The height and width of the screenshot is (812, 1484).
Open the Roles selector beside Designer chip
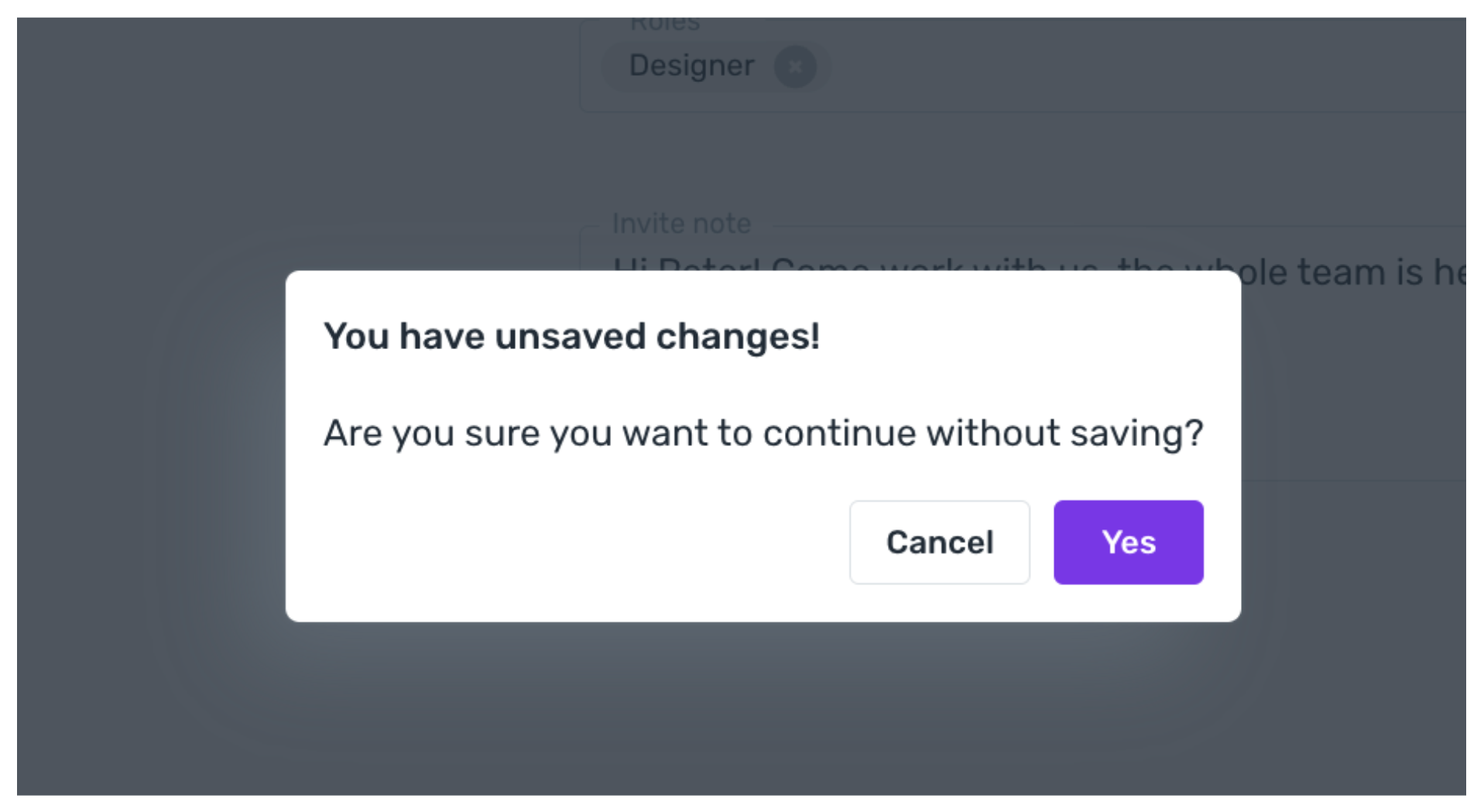[x=1146, y=67]
